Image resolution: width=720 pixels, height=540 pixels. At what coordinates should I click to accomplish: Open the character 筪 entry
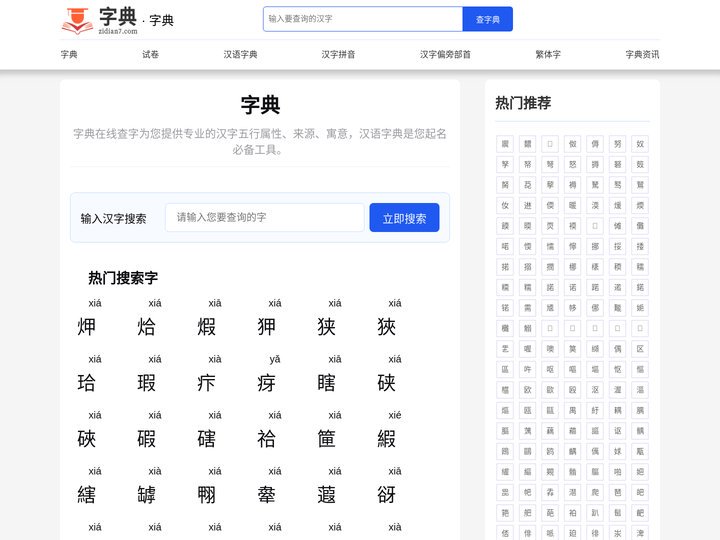(x=326, y=439)
